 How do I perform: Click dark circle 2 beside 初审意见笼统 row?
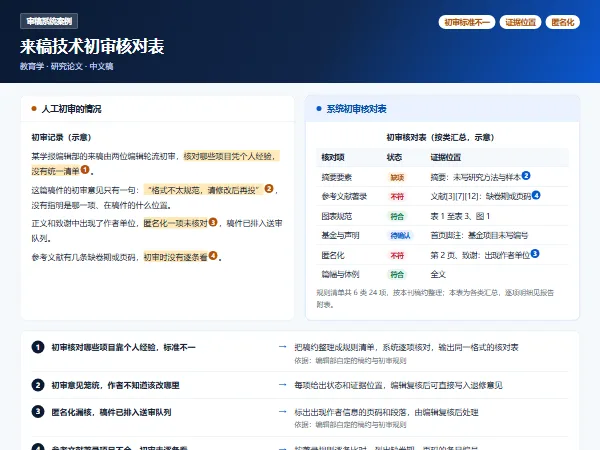[x=38, y=385]
